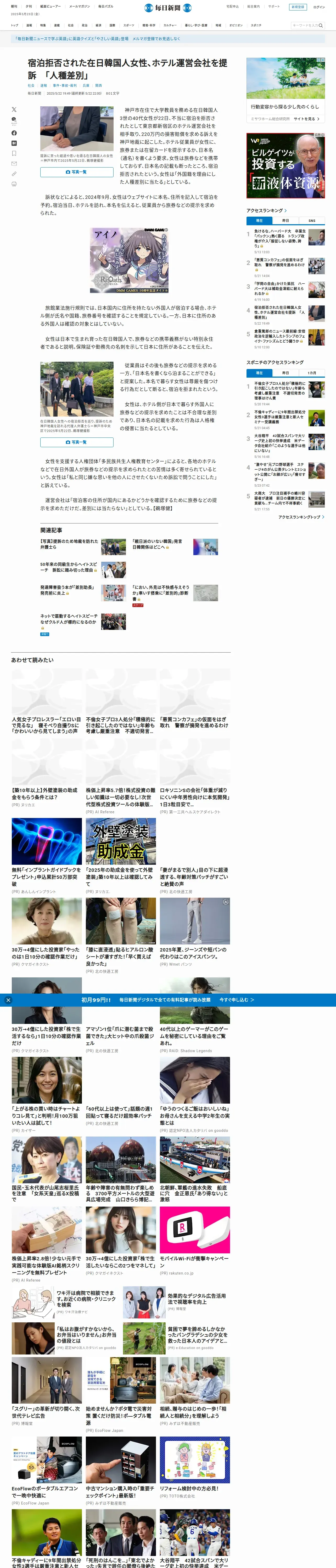Open photo of lawyers walking to court
The image size is (336, 1568).
point(77,390)
